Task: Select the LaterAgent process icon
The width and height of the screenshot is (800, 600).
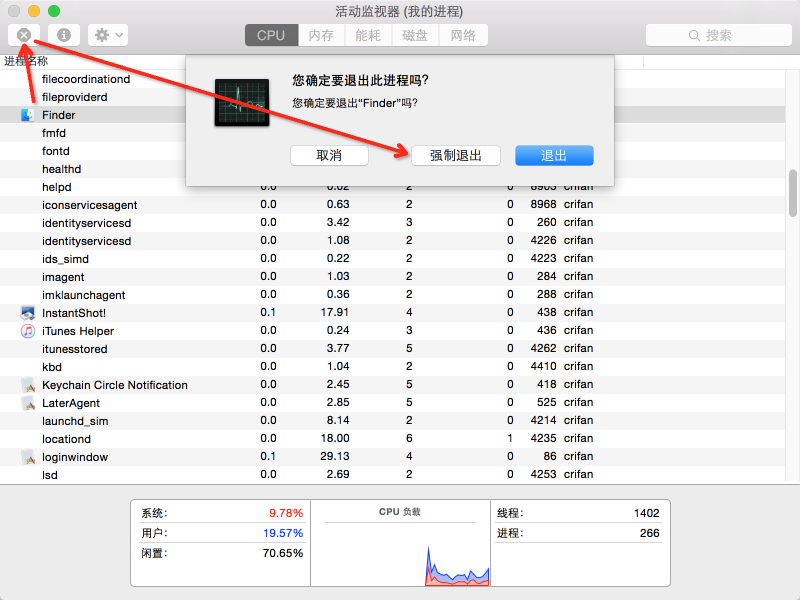Action: click(28, 403)
